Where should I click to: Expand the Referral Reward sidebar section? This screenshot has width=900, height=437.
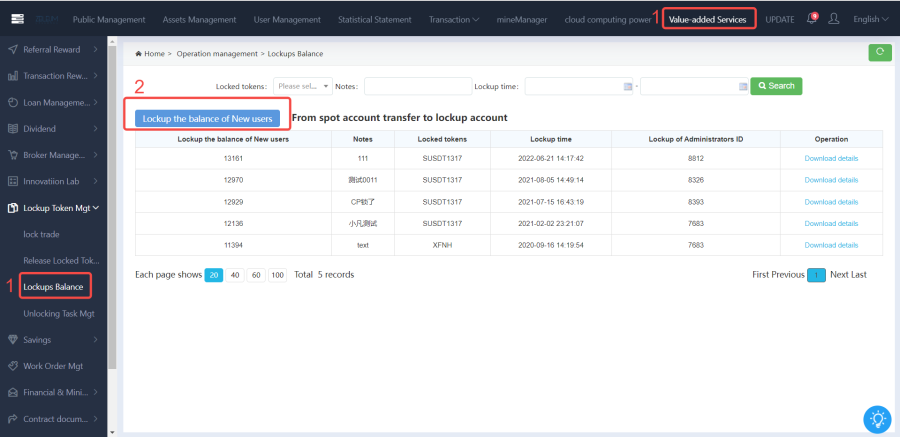pyautogui.click(x=95, y=49)
